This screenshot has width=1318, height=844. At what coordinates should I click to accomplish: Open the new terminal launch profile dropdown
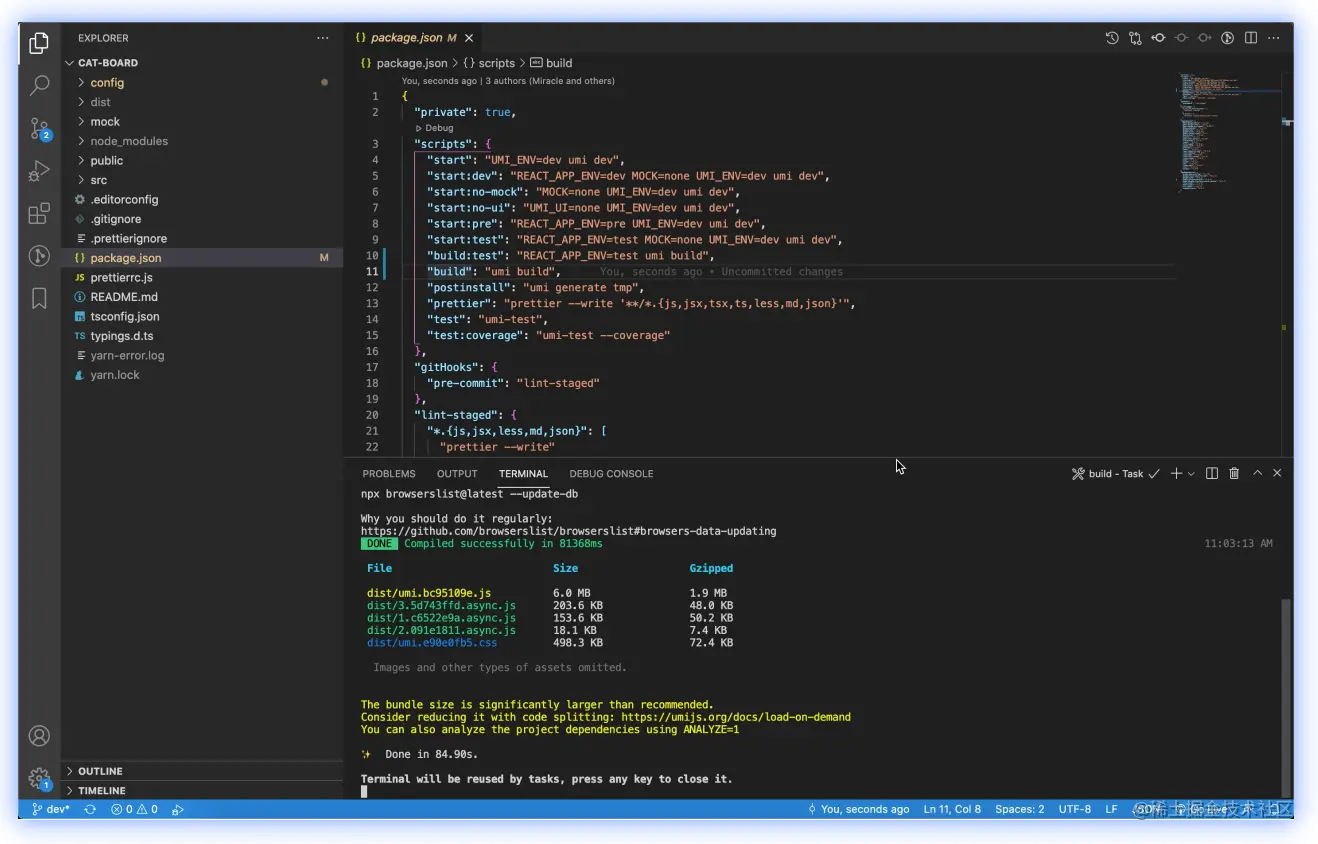click(1191, 474)
